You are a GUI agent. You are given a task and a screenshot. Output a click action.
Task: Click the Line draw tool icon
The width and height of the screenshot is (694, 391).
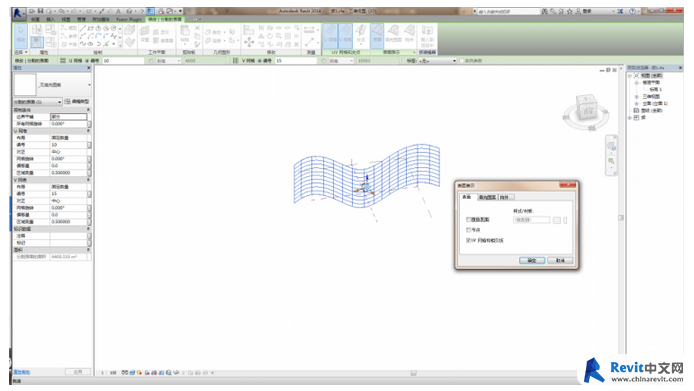click(83, 28)
